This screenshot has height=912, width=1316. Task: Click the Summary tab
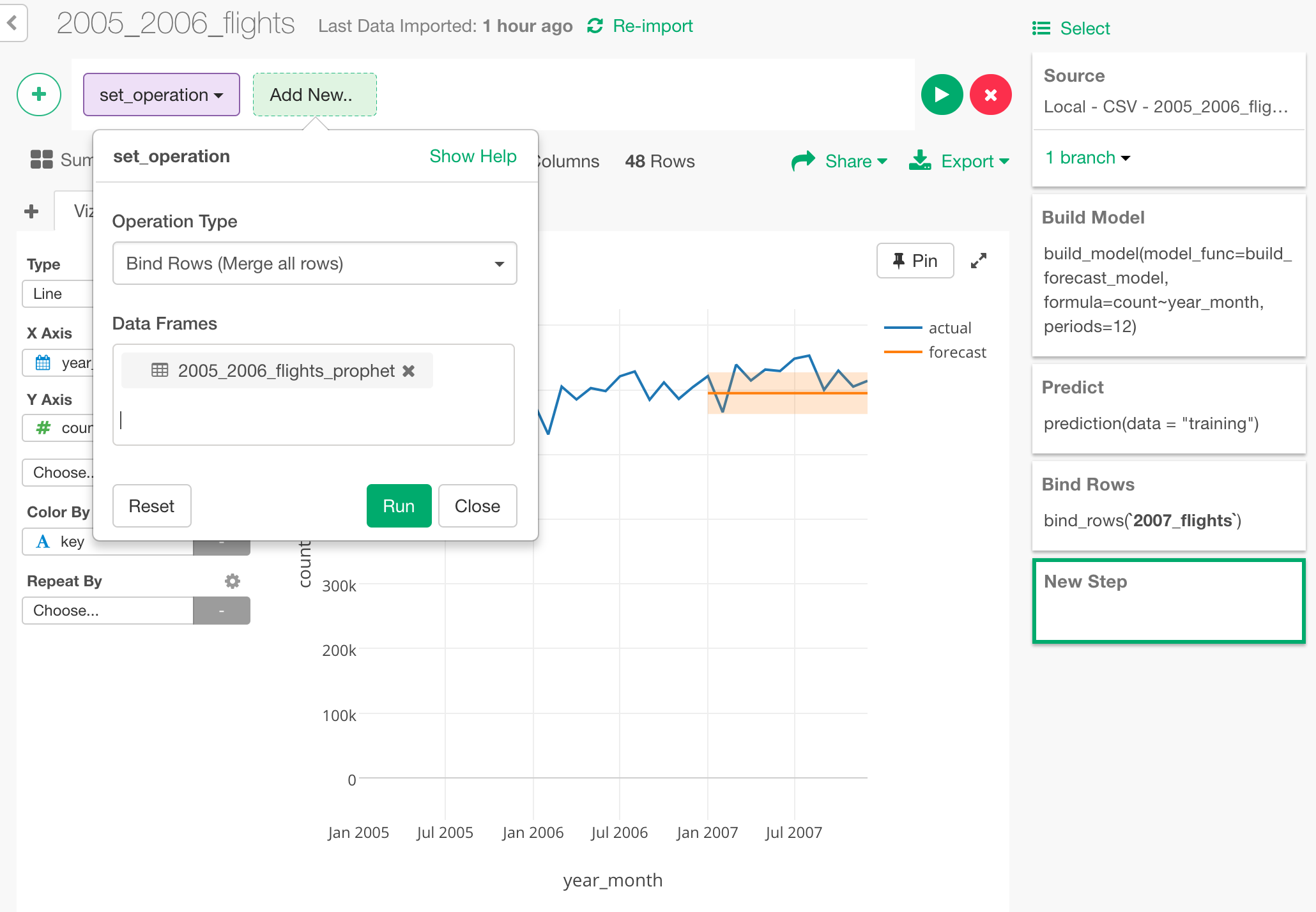tap(61, 160)
